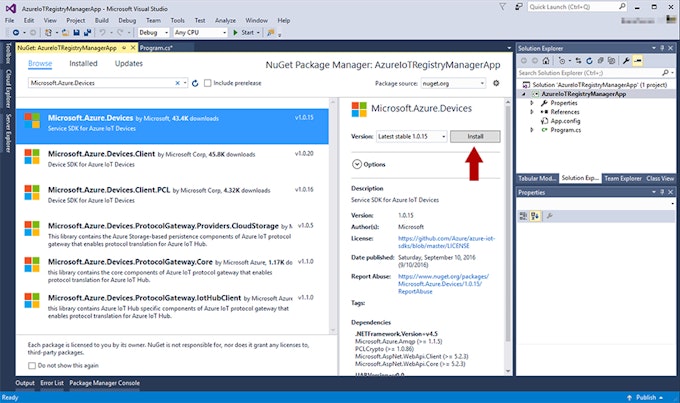680x403 pixels.
Task: Open the File menu
Action: (10, 20)
